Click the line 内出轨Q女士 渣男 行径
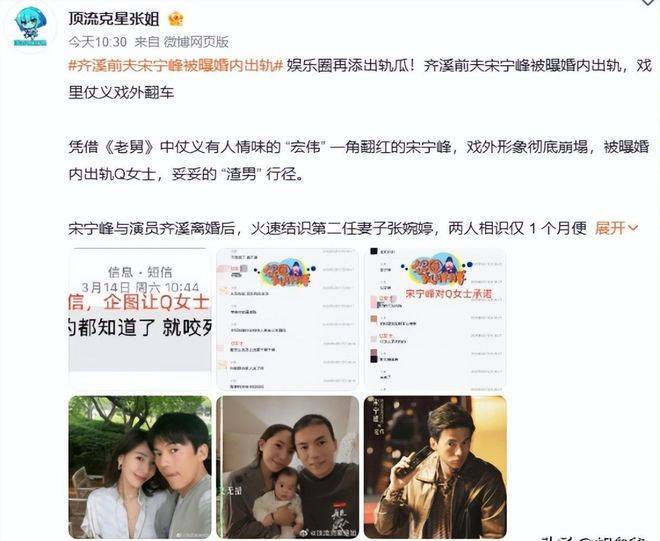660x541 pixels. coord(186,174)
